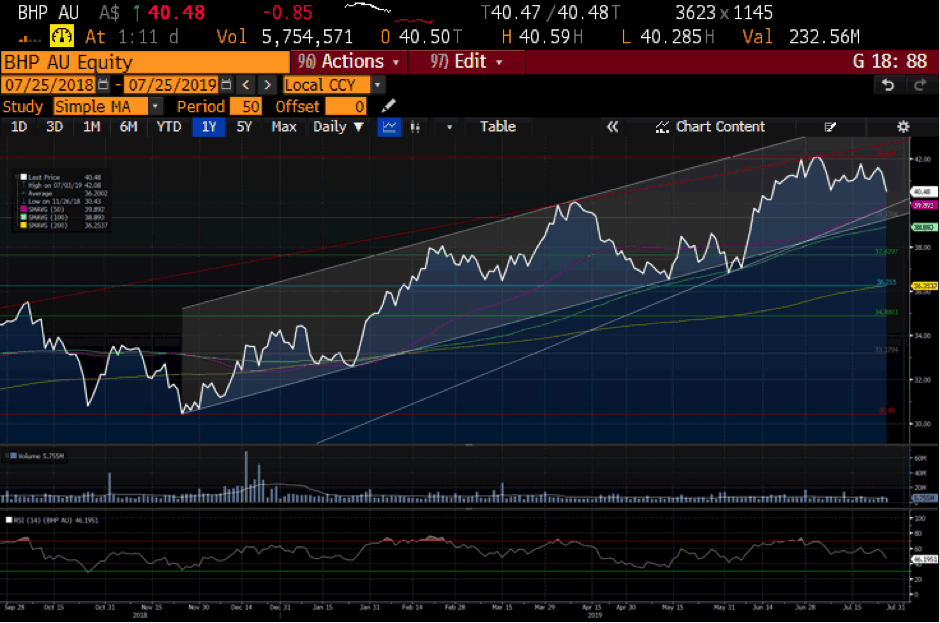Click the annotate edit icon near gear
Viewport: 940px width, 623px height.
point(829,127)
